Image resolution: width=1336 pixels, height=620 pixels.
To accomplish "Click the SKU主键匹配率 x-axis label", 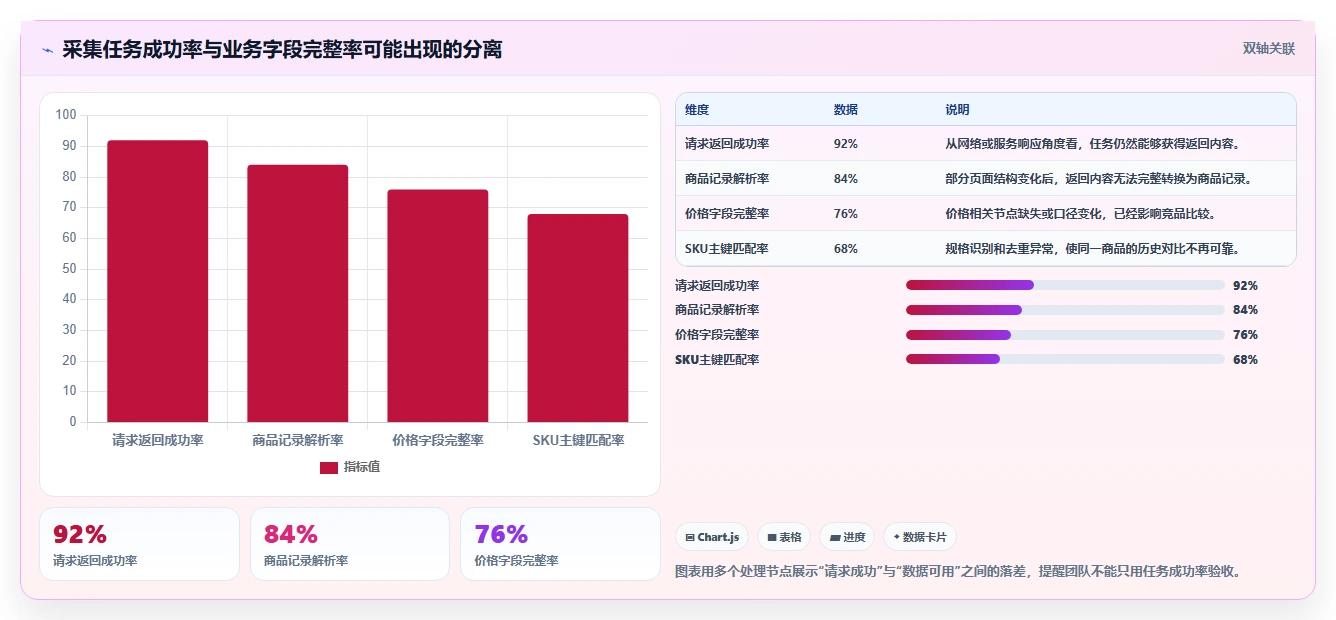I will coord(578,440).
